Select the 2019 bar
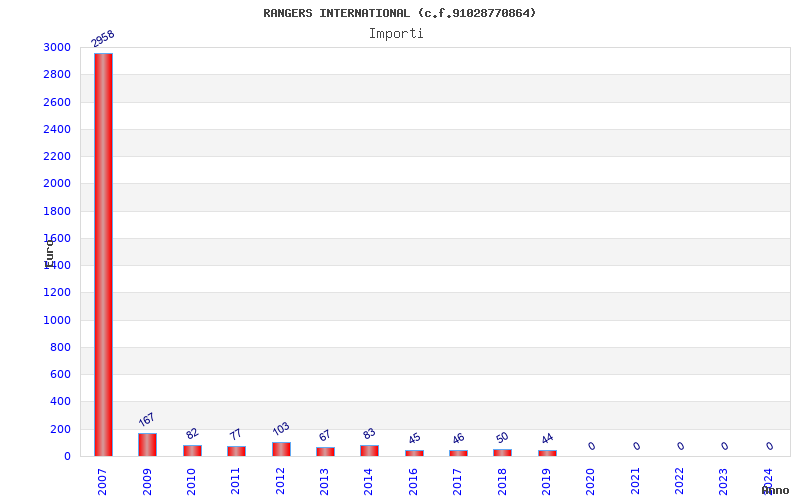Viewport: 800px width, 500px height. tap(547, 453)
